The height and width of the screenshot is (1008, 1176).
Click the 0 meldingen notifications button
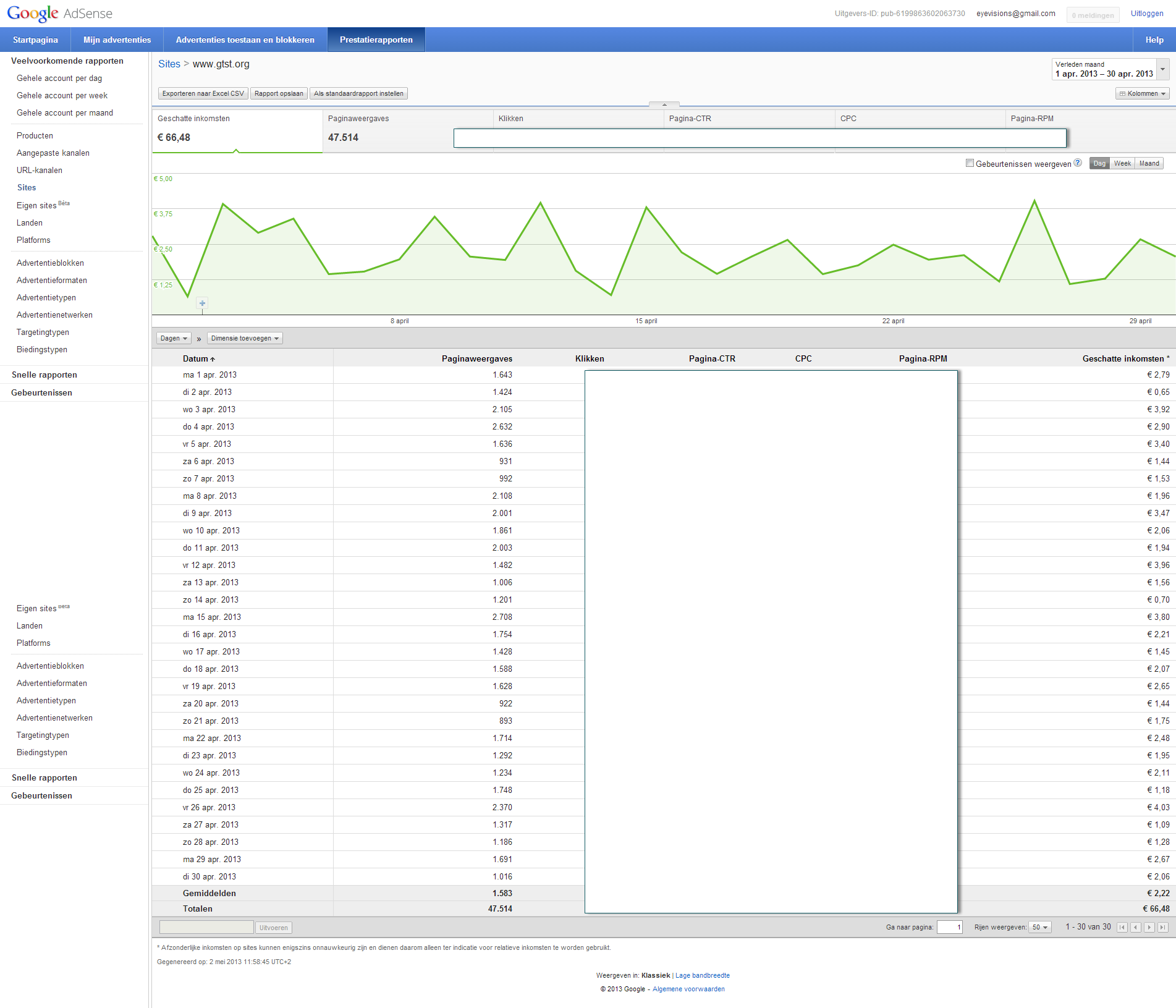(x=1093, y=15)
